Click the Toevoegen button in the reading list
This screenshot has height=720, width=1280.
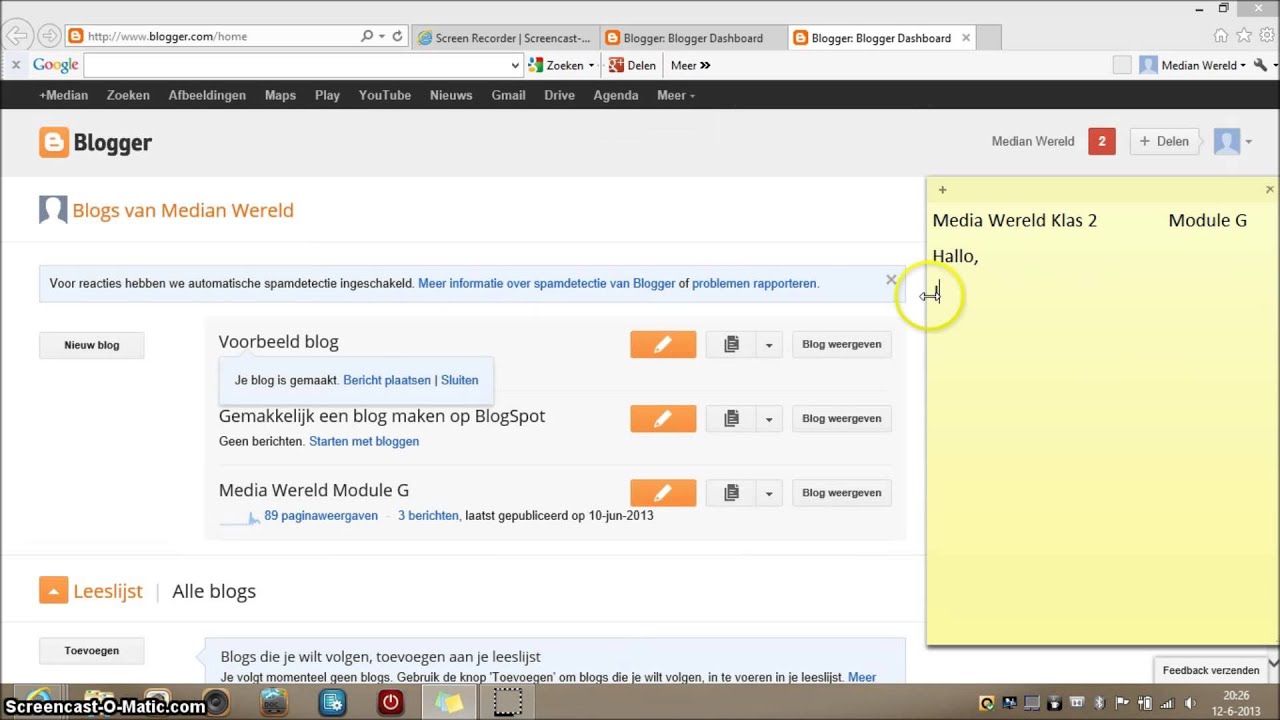point(92,651)
